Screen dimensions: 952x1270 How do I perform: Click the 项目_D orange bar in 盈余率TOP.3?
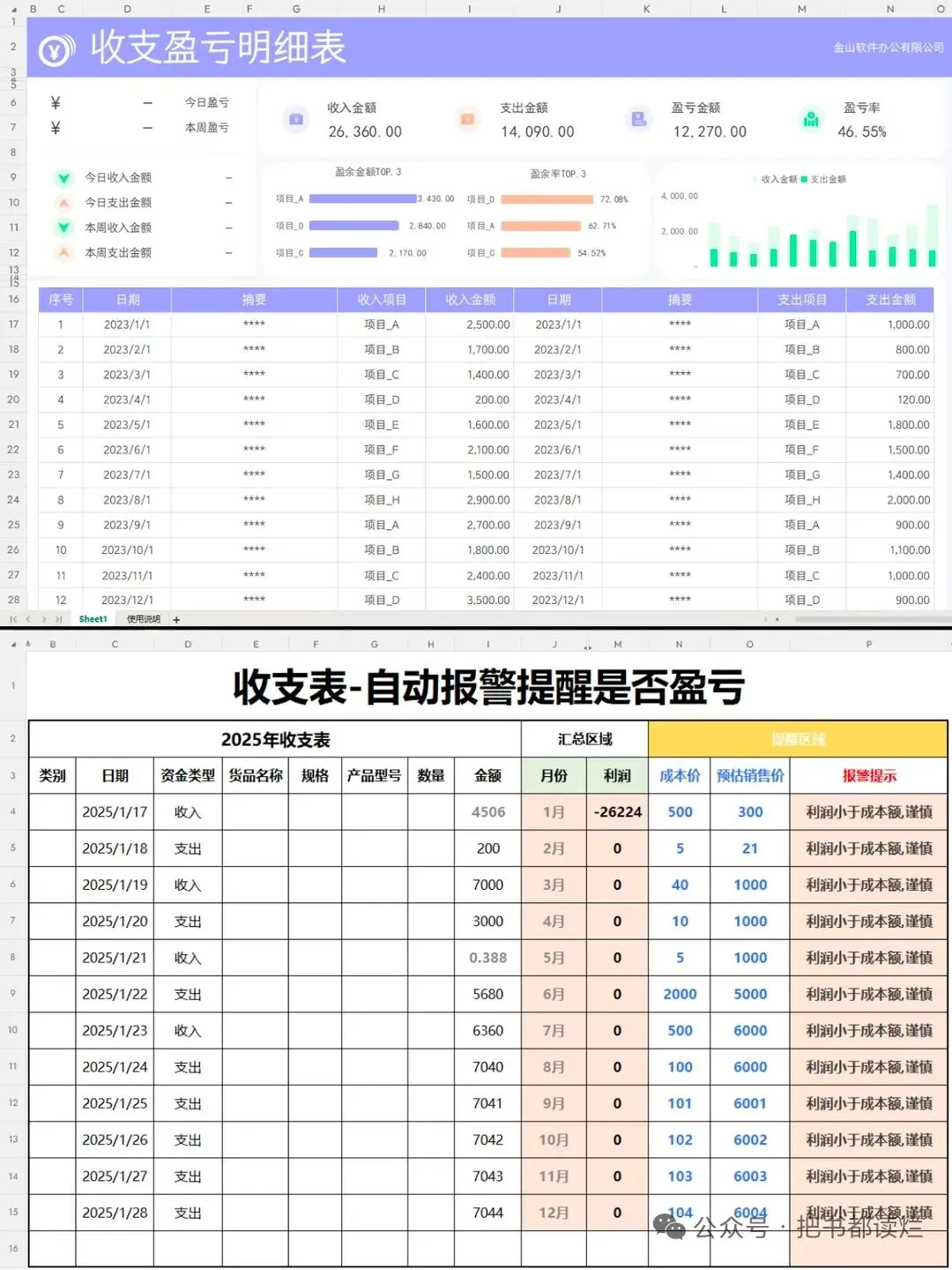click(x=547, y=199)
